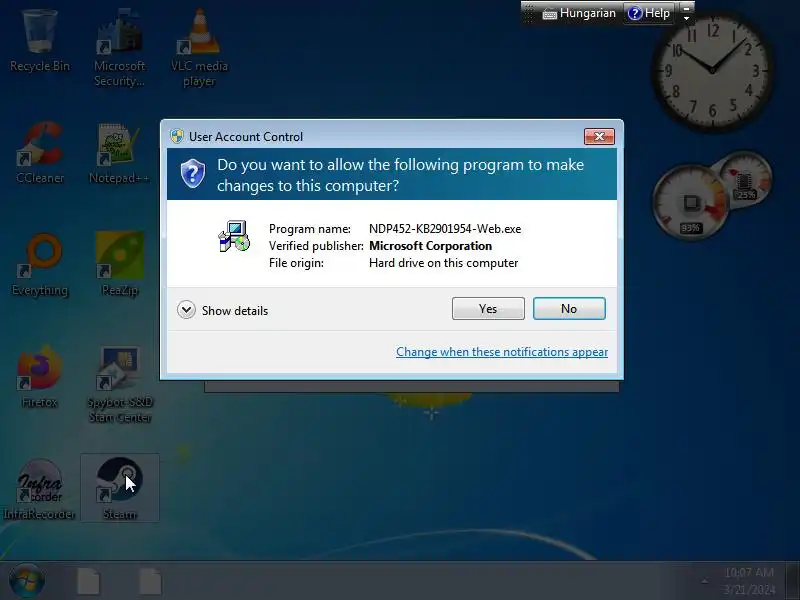Open Change when these notifications appear link
This screenshot has width=800, height=600.
[502, 352]
